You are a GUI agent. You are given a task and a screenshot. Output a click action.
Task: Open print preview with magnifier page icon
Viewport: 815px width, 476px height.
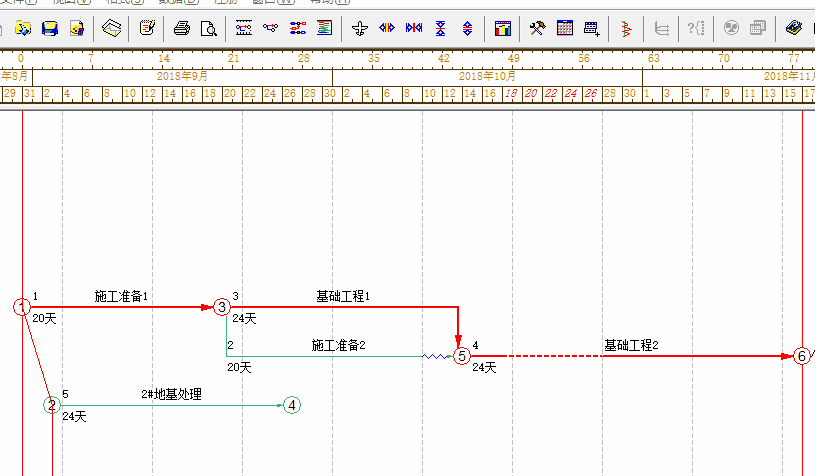point(207,28)
